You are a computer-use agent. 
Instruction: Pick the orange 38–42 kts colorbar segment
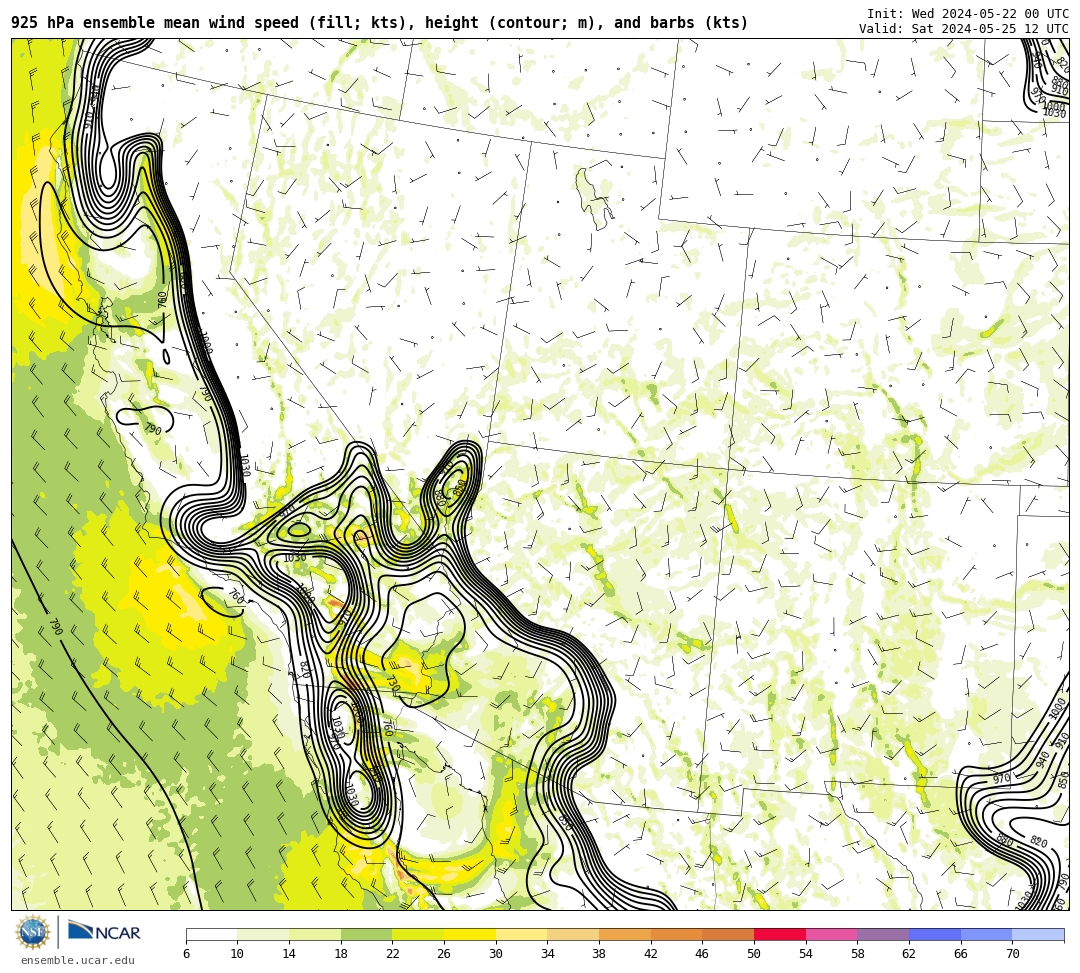click(625, 934)
